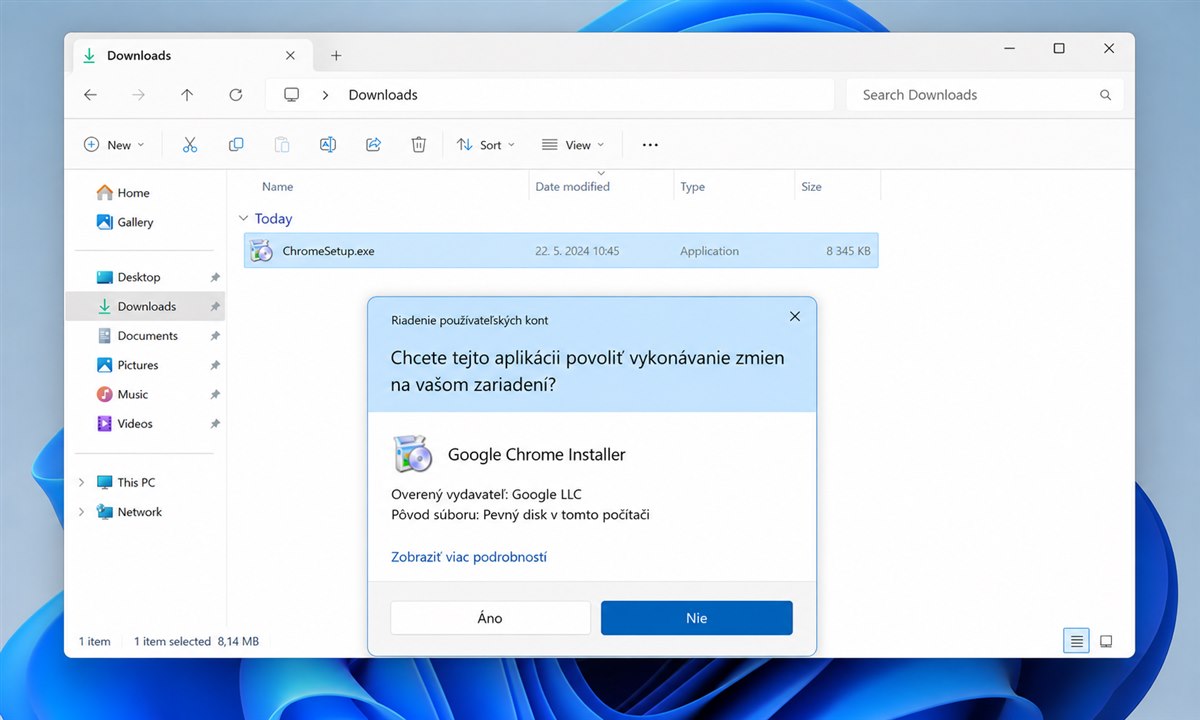Collapse the Today group

[x=243, y=219]
